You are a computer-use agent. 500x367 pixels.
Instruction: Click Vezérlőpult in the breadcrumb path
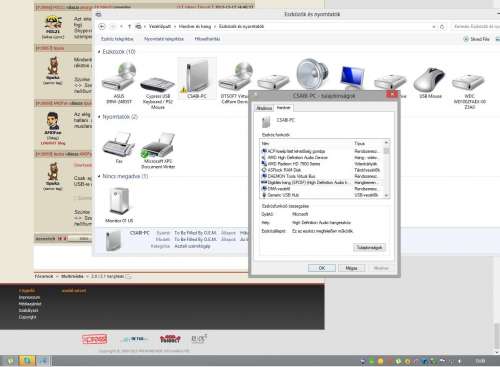(160, 26)
